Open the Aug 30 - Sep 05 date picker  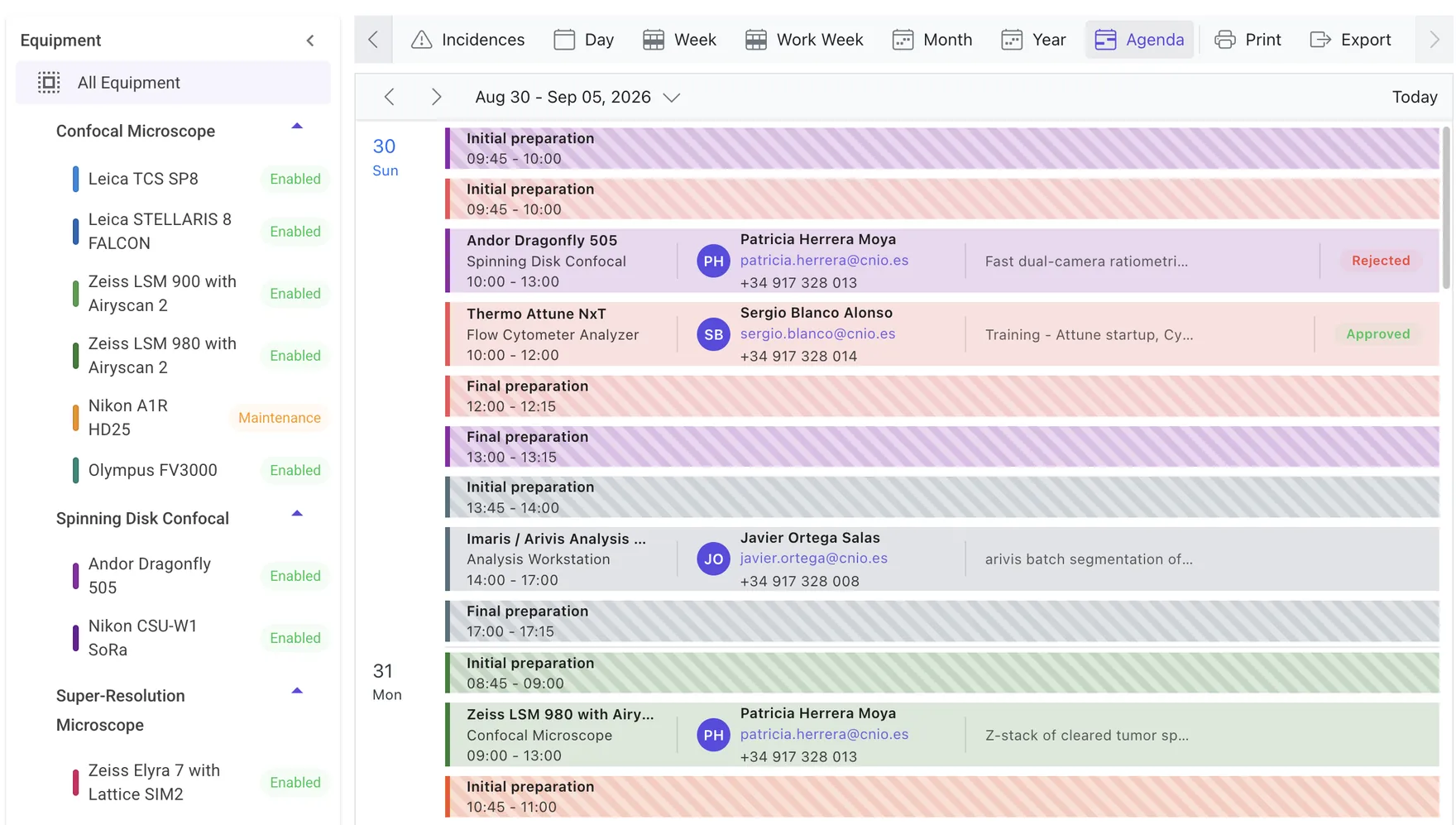577,97
